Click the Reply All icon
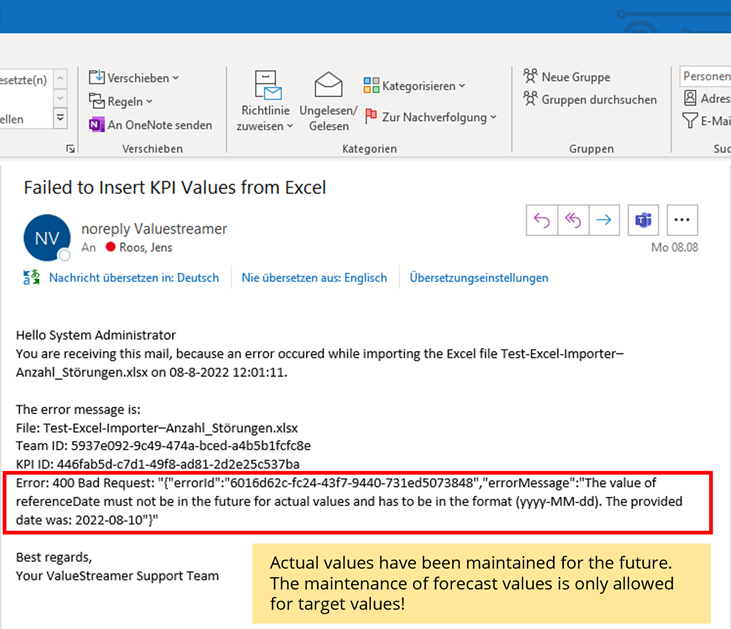The image size is (731, 629). tap(573, 220)
